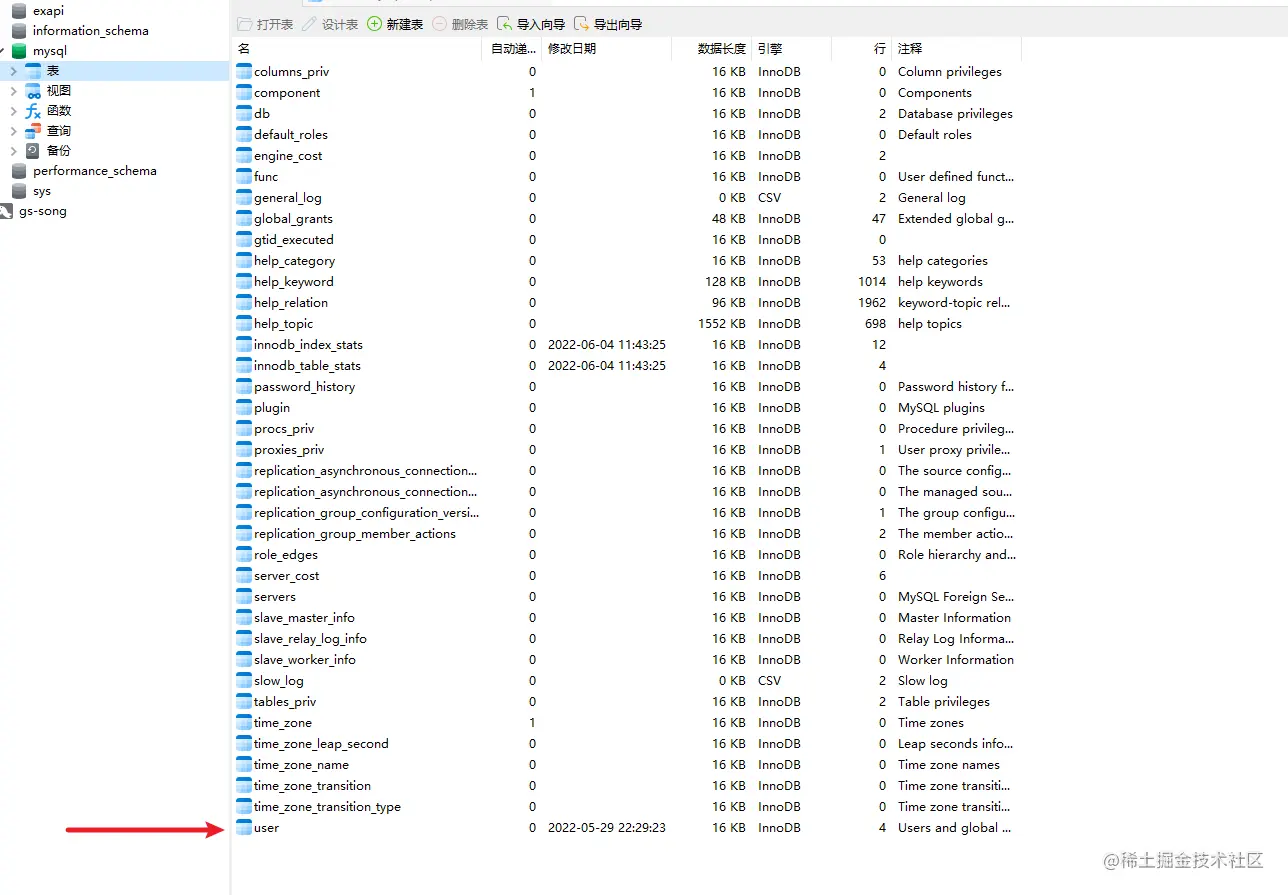
Task: Click the exapi database icon
Action: (19, 10)
